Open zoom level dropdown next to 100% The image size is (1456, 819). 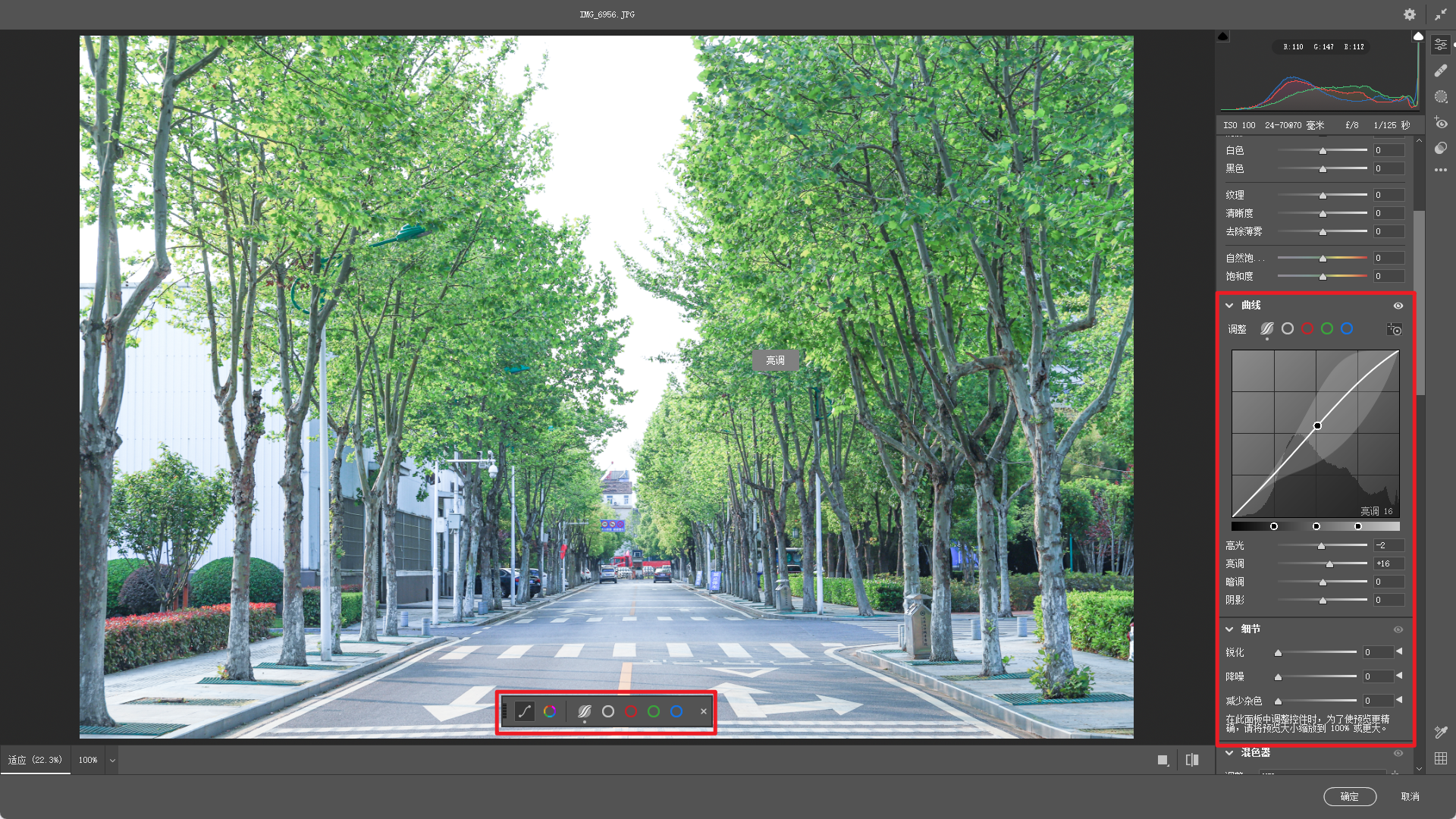[x=112, y=760]
